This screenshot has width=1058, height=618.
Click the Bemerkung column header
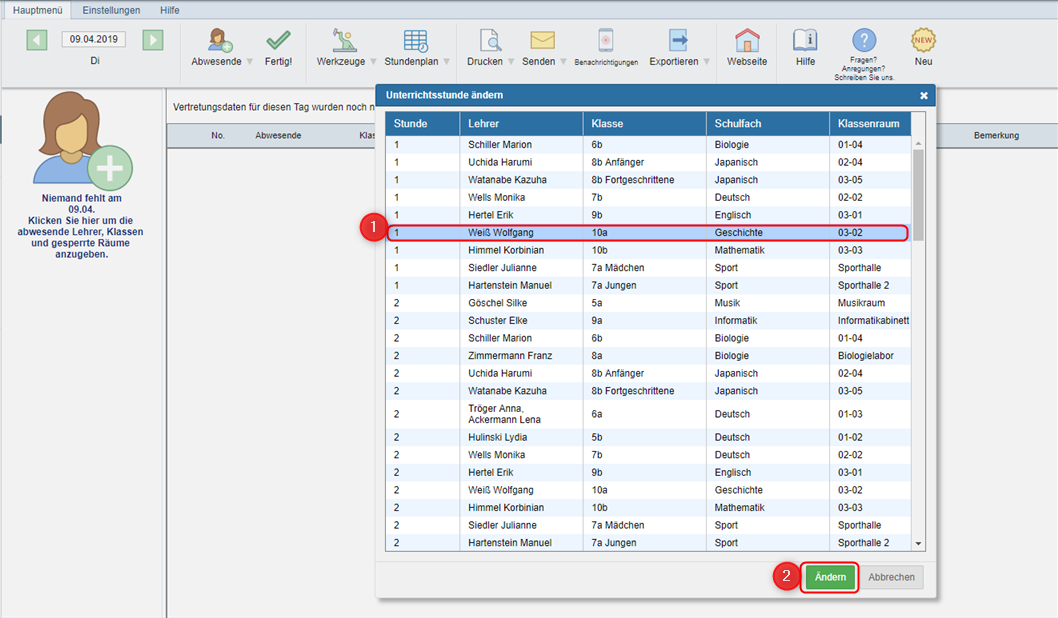(x=996, y=136)
